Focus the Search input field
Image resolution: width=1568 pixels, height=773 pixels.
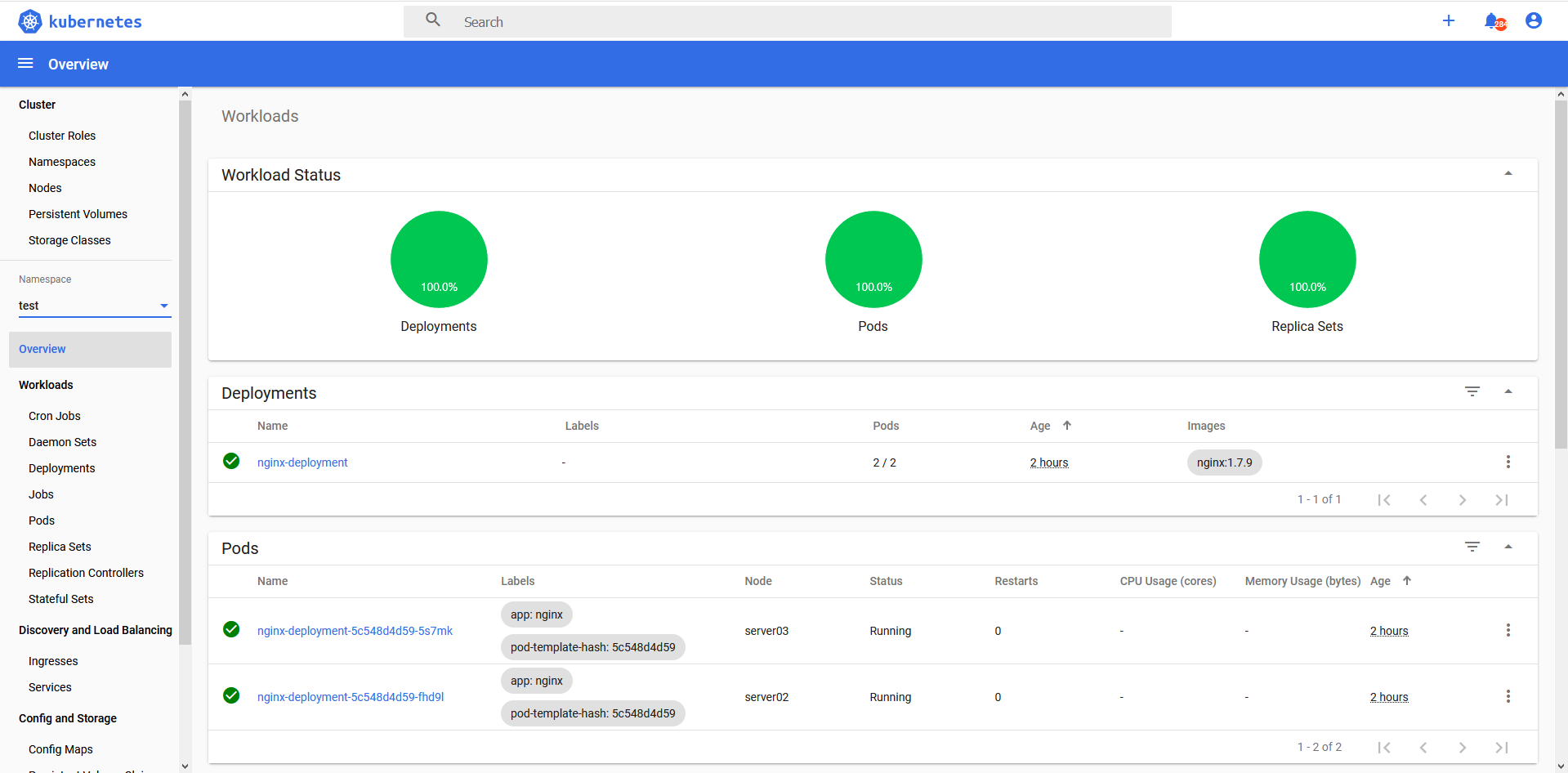[x=788, y=22]
